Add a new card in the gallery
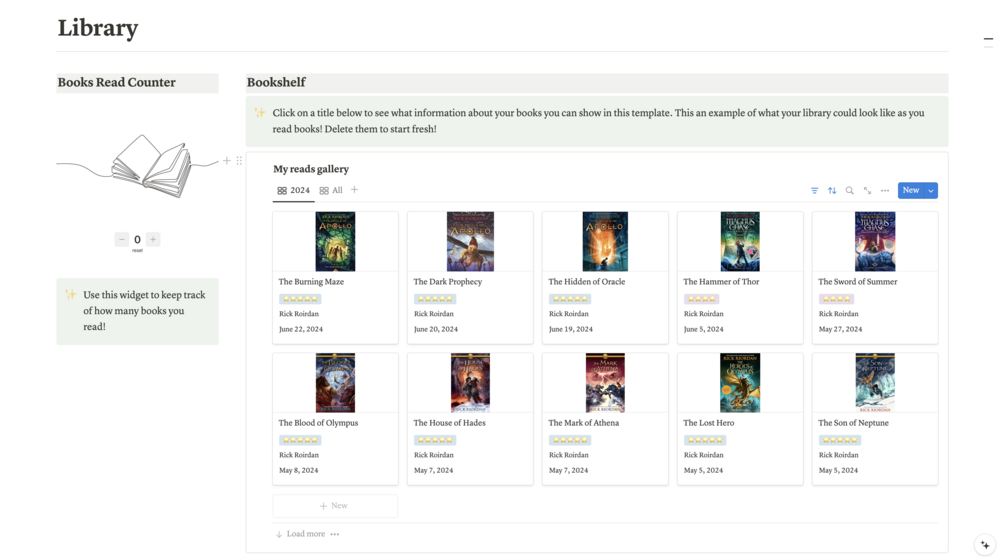1005x557 pixels. click(x=335, y=506)
